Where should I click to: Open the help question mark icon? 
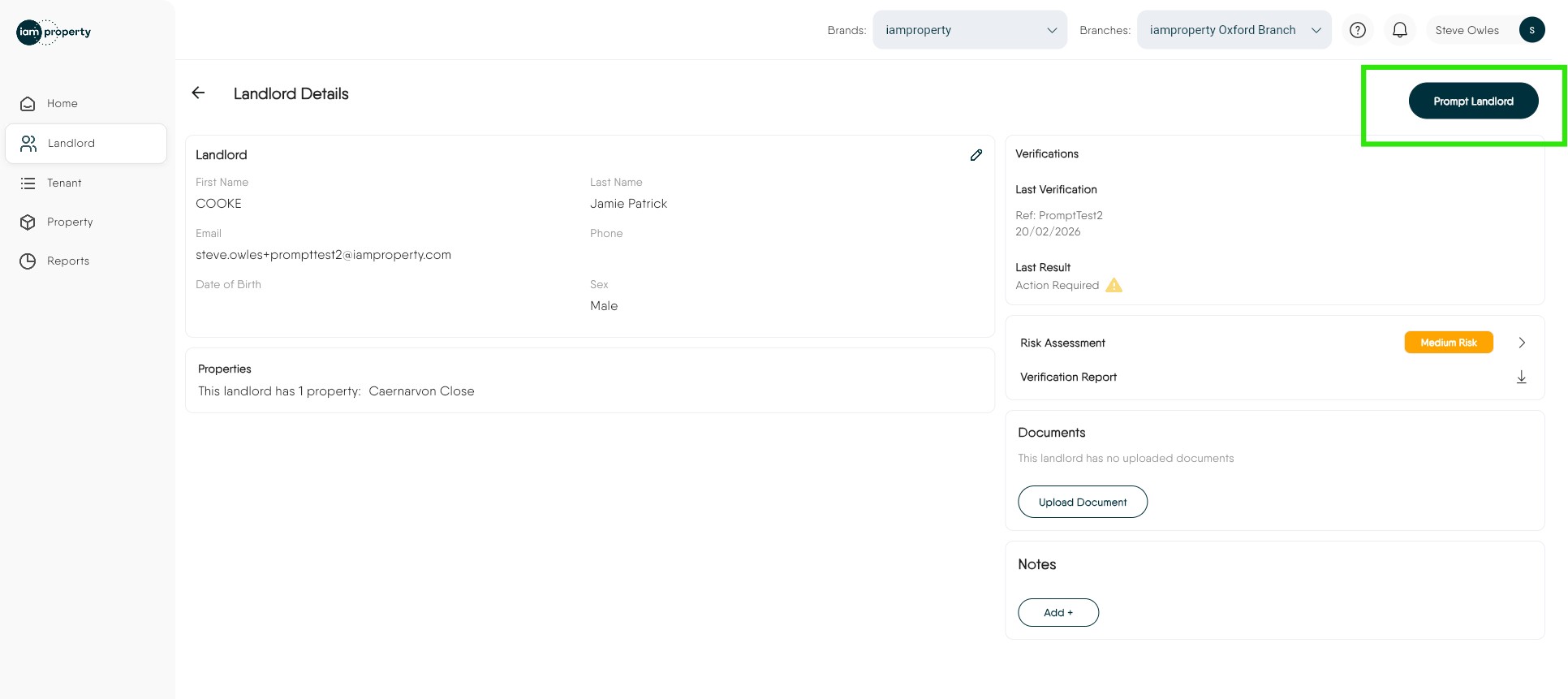coord(1358,31)
